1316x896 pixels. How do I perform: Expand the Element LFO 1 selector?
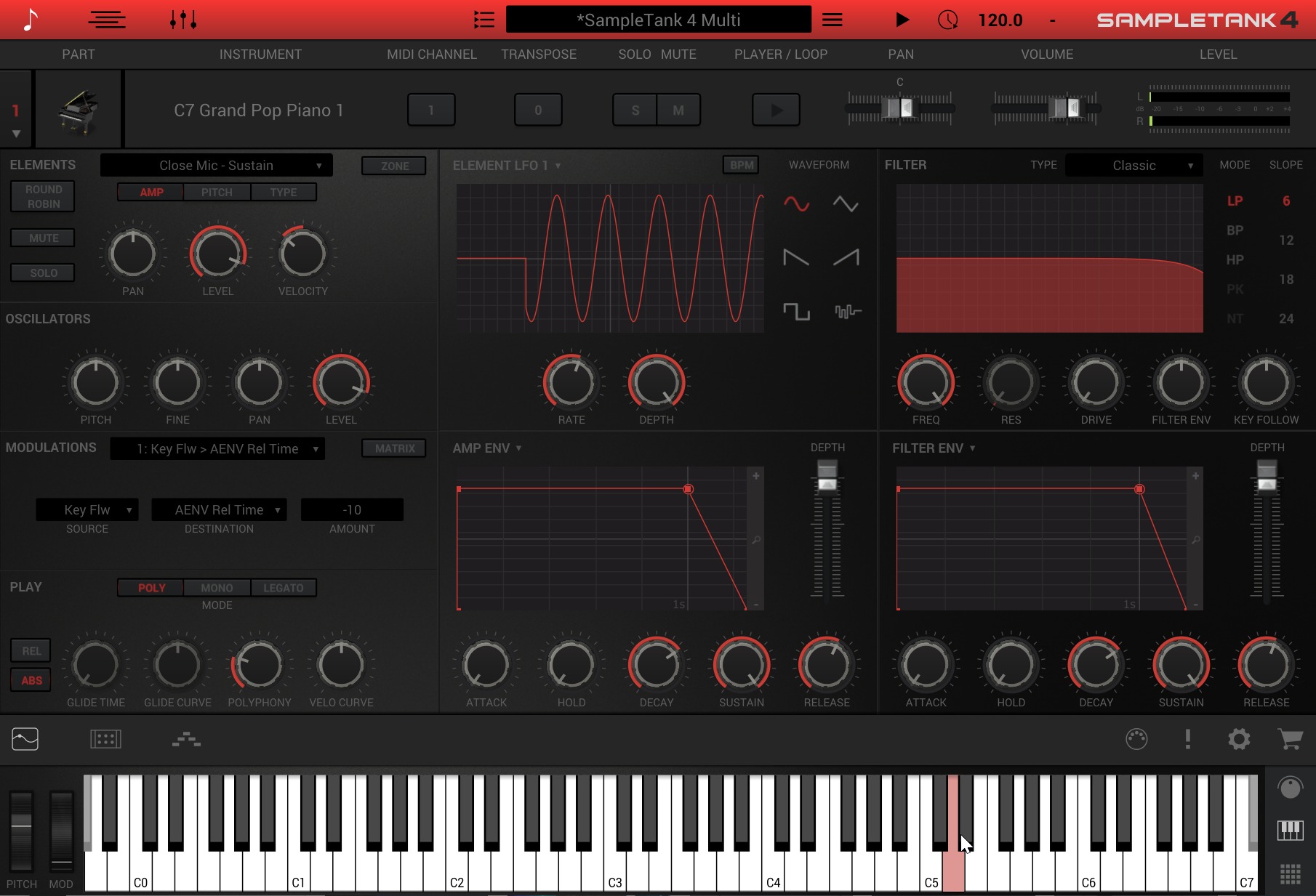pos(558,166)
